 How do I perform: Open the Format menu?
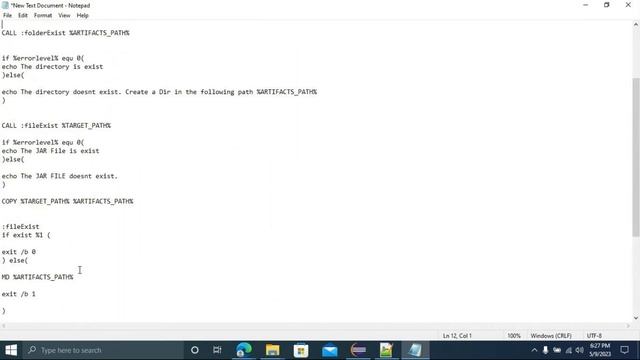click(x=43, y=16)
